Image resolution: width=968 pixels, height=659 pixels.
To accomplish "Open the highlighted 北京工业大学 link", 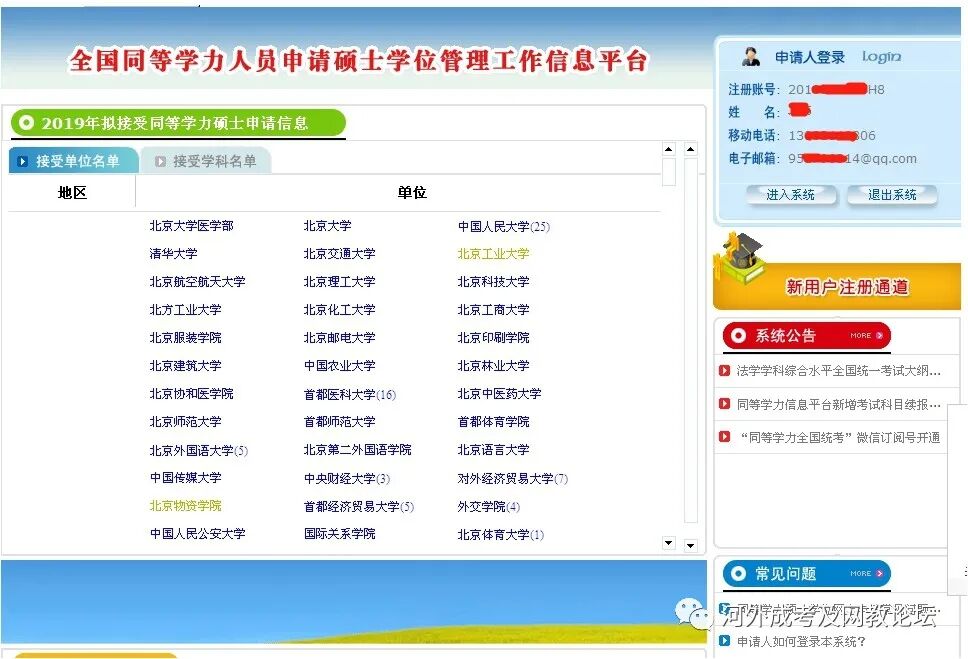I will tap(493, 254).
